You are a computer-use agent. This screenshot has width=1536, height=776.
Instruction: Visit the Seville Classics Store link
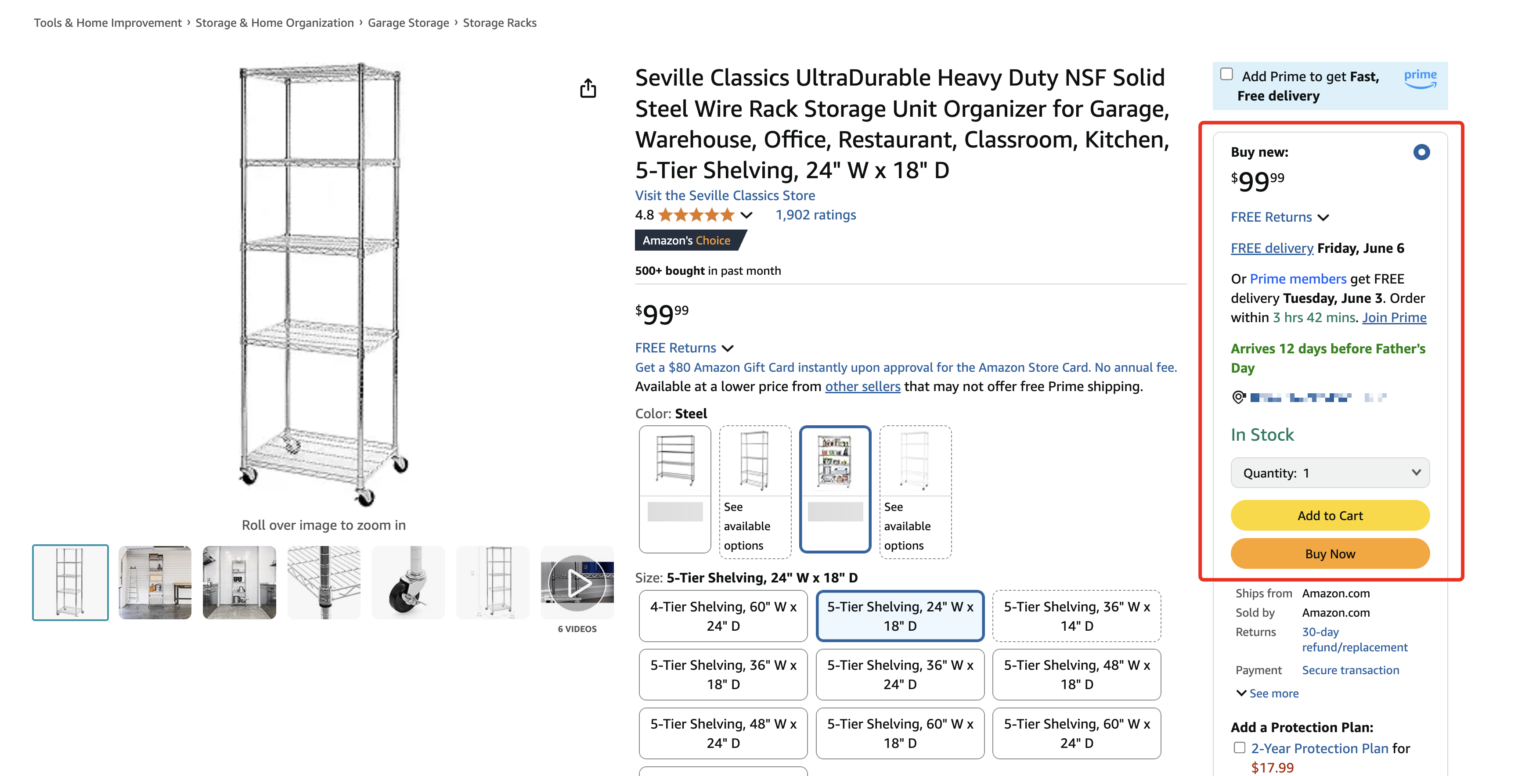click(725, 195)
